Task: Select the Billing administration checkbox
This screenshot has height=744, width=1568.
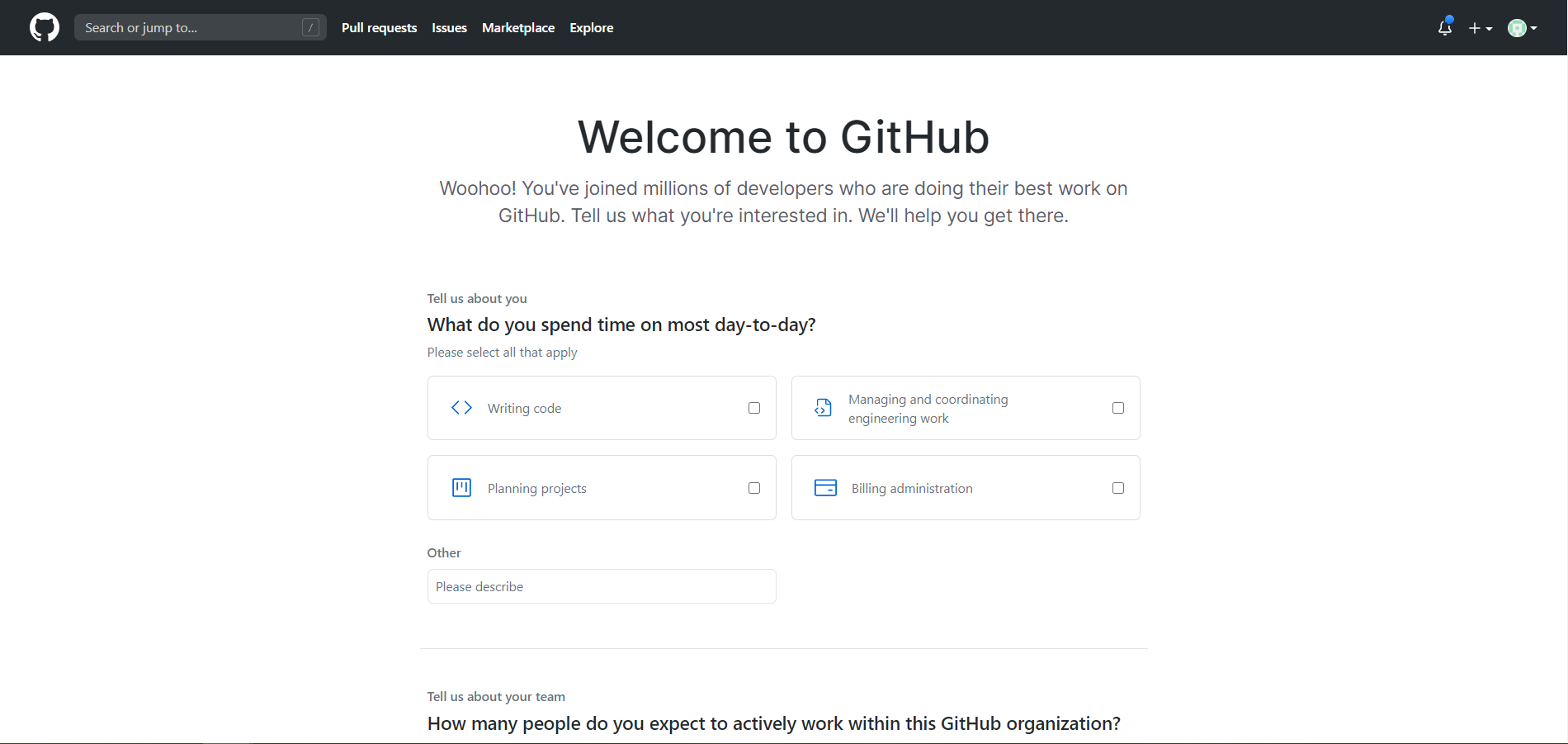Action: click(x=1118, y=488)
